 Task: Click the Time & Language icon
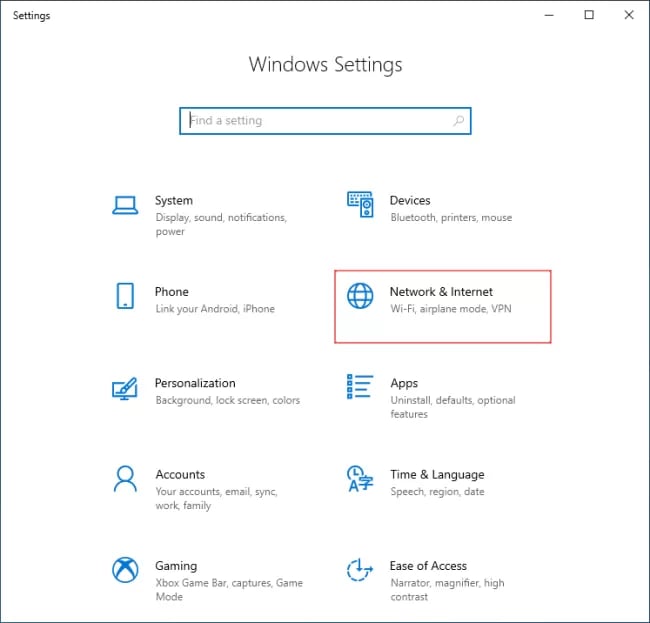pyautogui.click(x=360, y=479)
